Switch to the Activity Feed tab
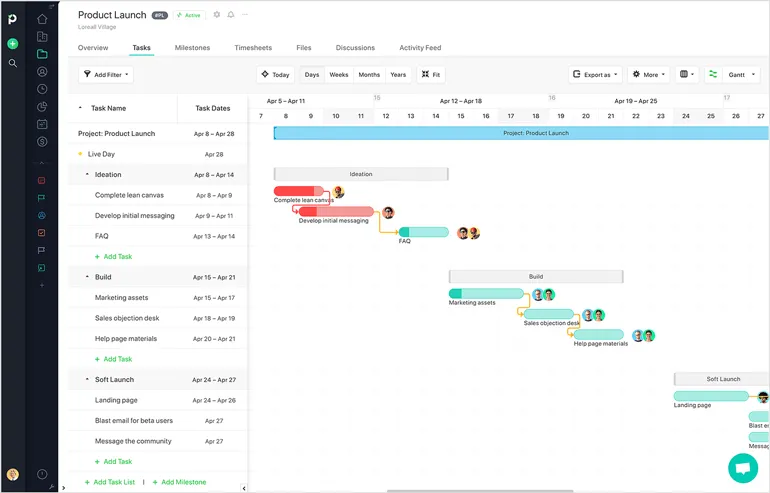The height and width of the screenshot is (493, 770). (x=420, y=48)
